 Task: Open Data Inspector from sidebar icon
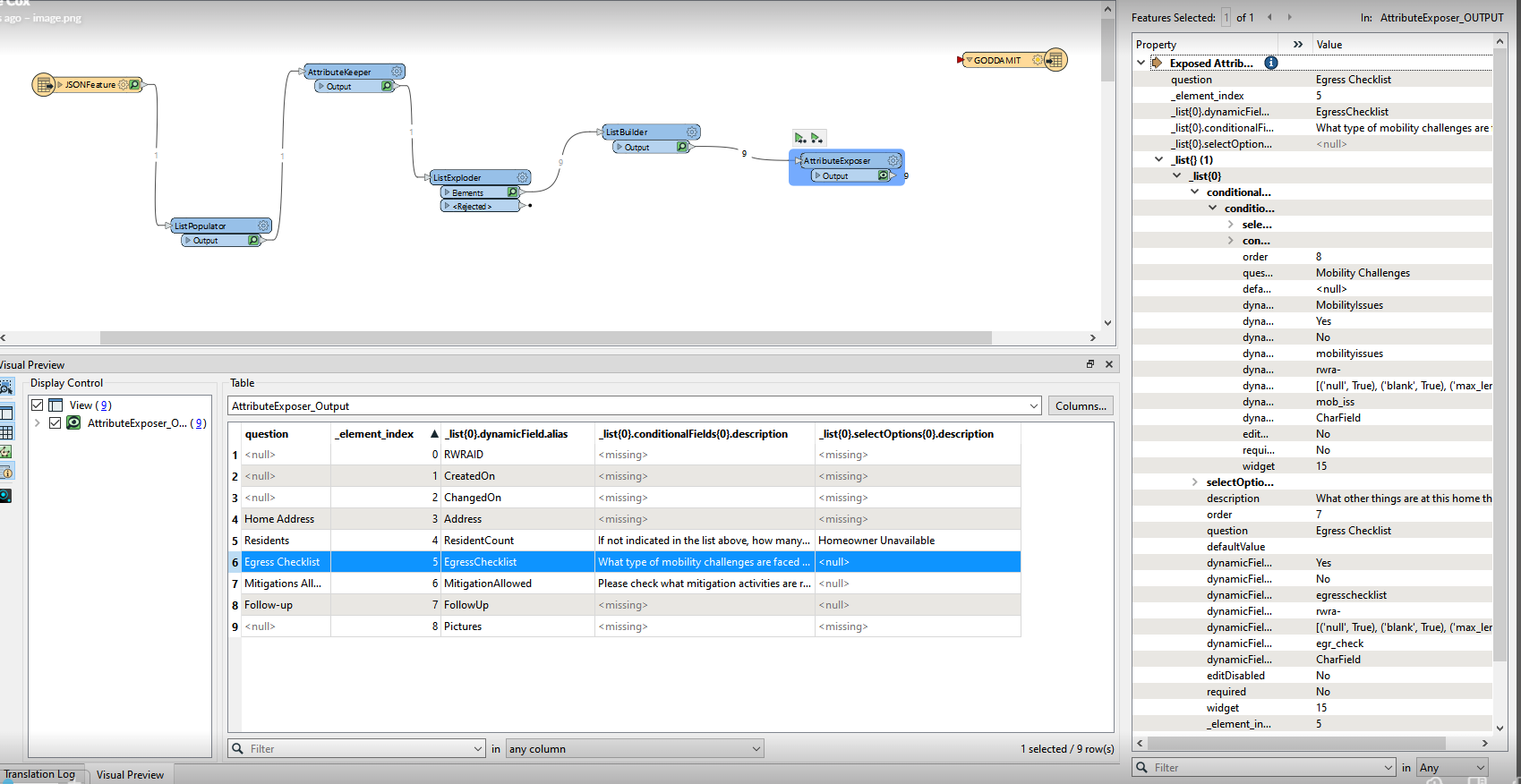click(x=5, y=496)
